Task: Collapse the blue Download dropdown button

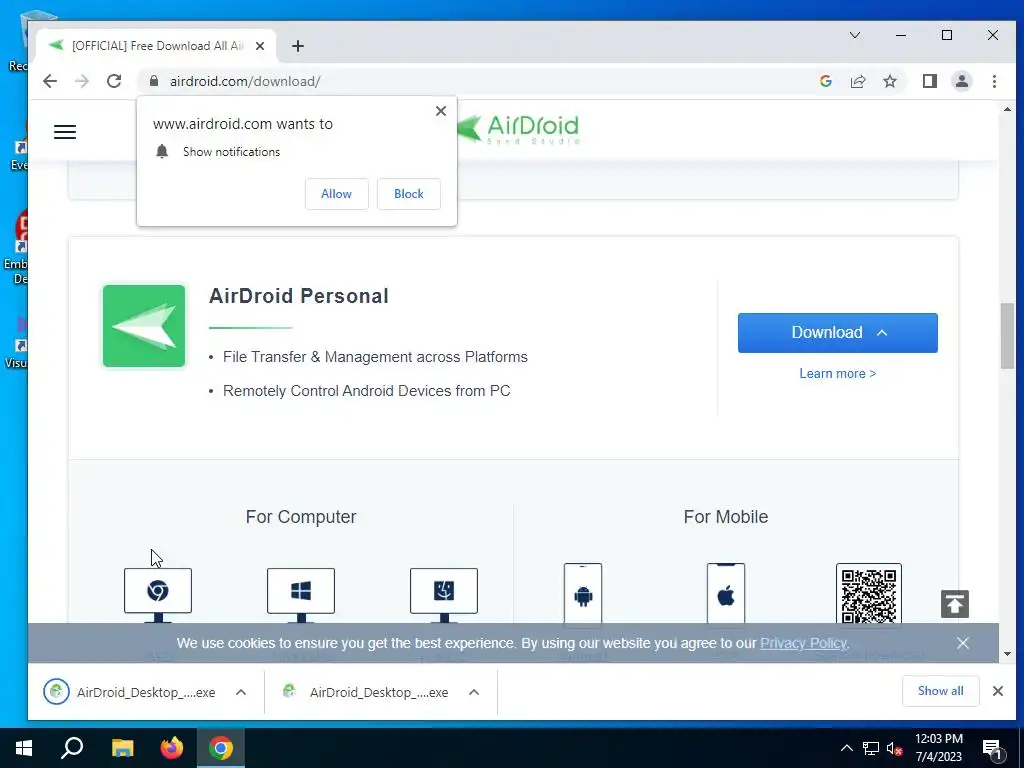Action: (838, 332)
